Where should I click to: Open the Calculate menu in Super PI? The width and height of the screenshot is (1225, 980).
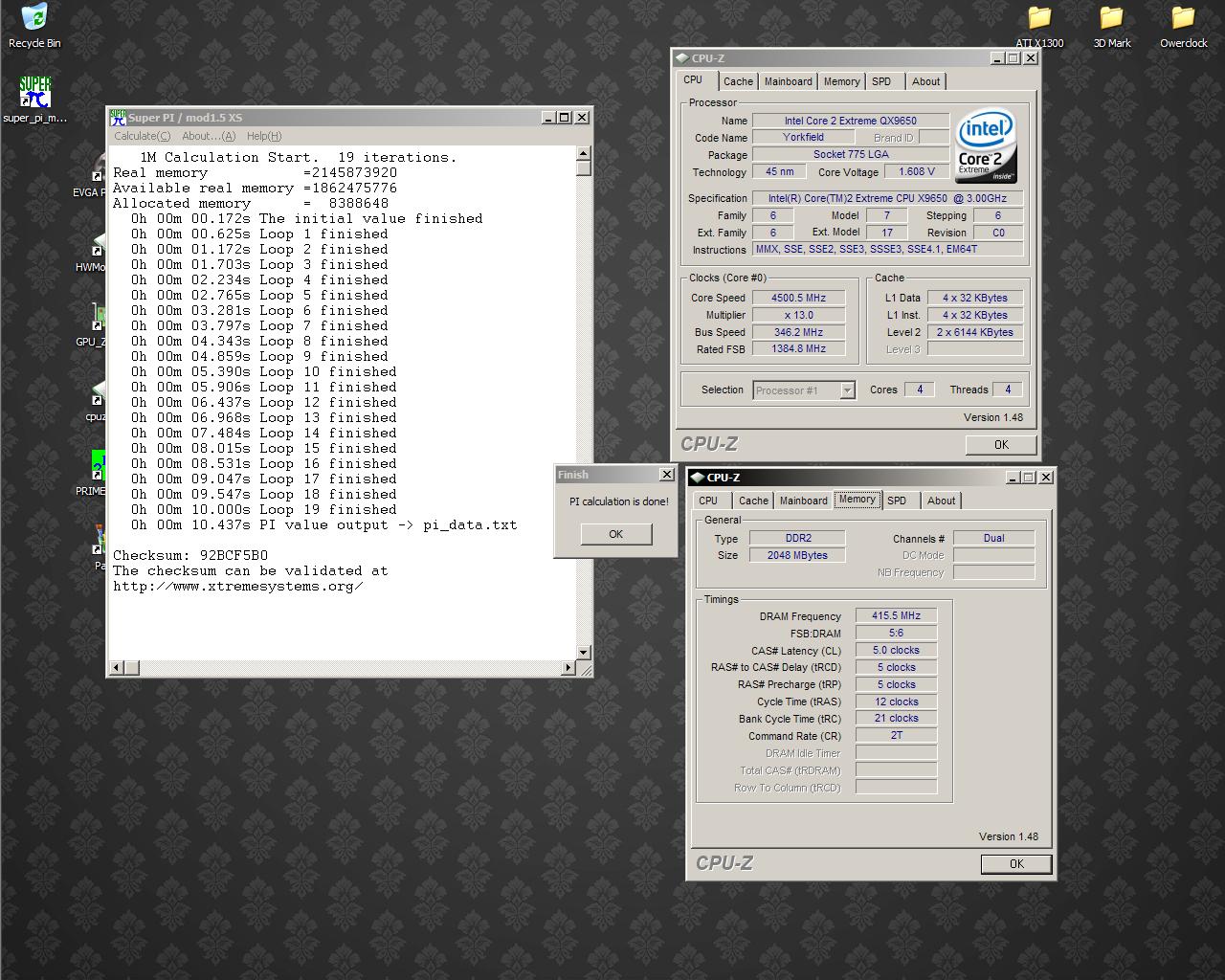click(142, 136)
